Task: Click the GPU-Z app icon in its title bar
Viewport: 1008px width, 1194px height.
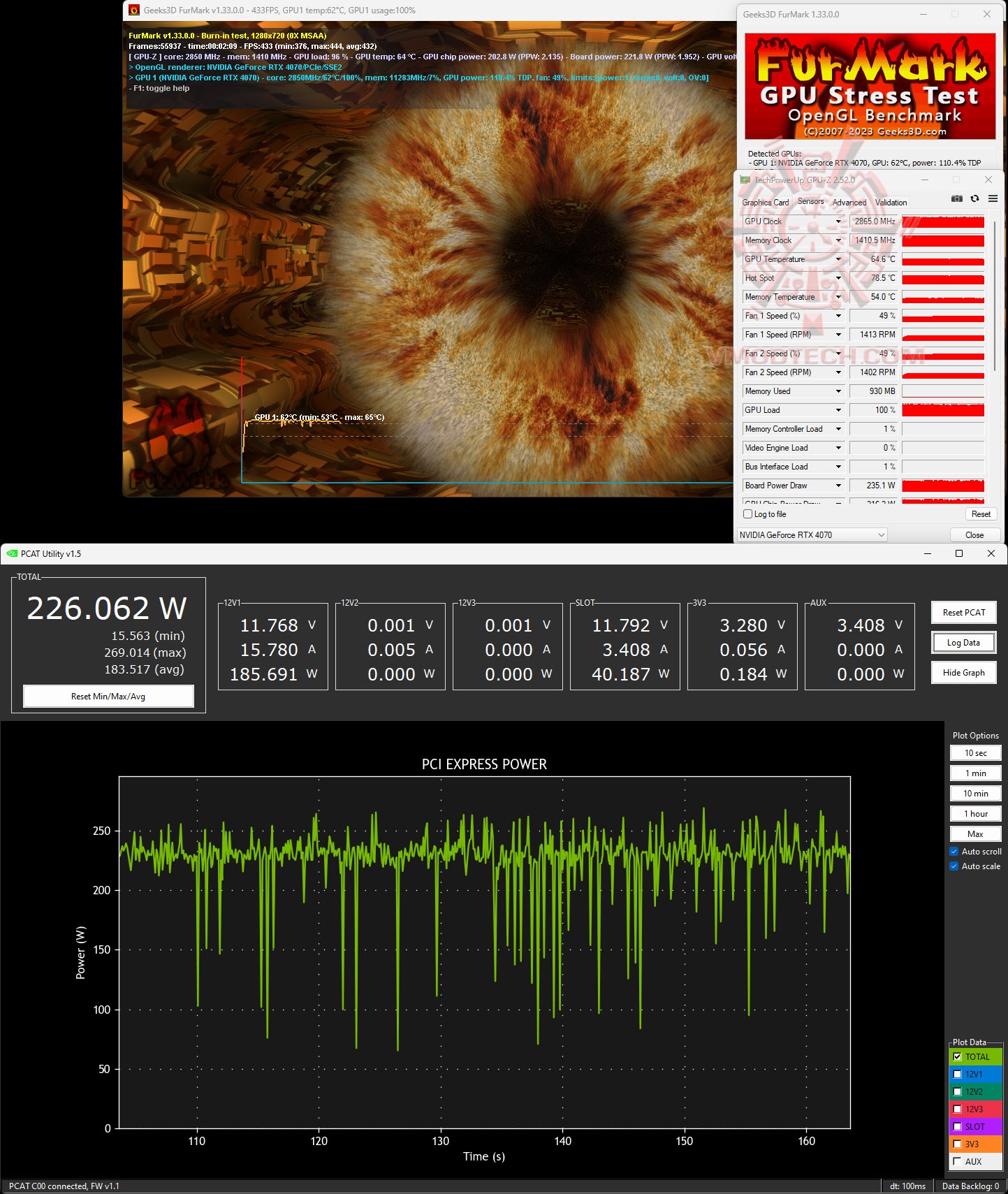Action: [x=745, y=180]
